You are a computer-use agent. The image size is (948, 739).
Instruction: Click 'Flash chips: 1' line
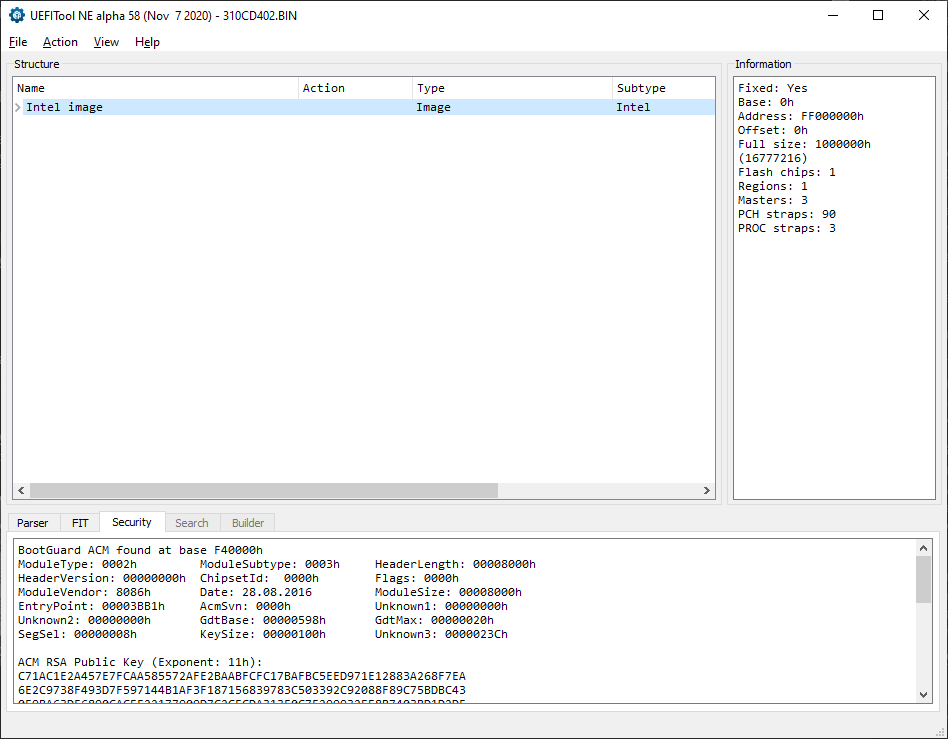pos(787,172)
